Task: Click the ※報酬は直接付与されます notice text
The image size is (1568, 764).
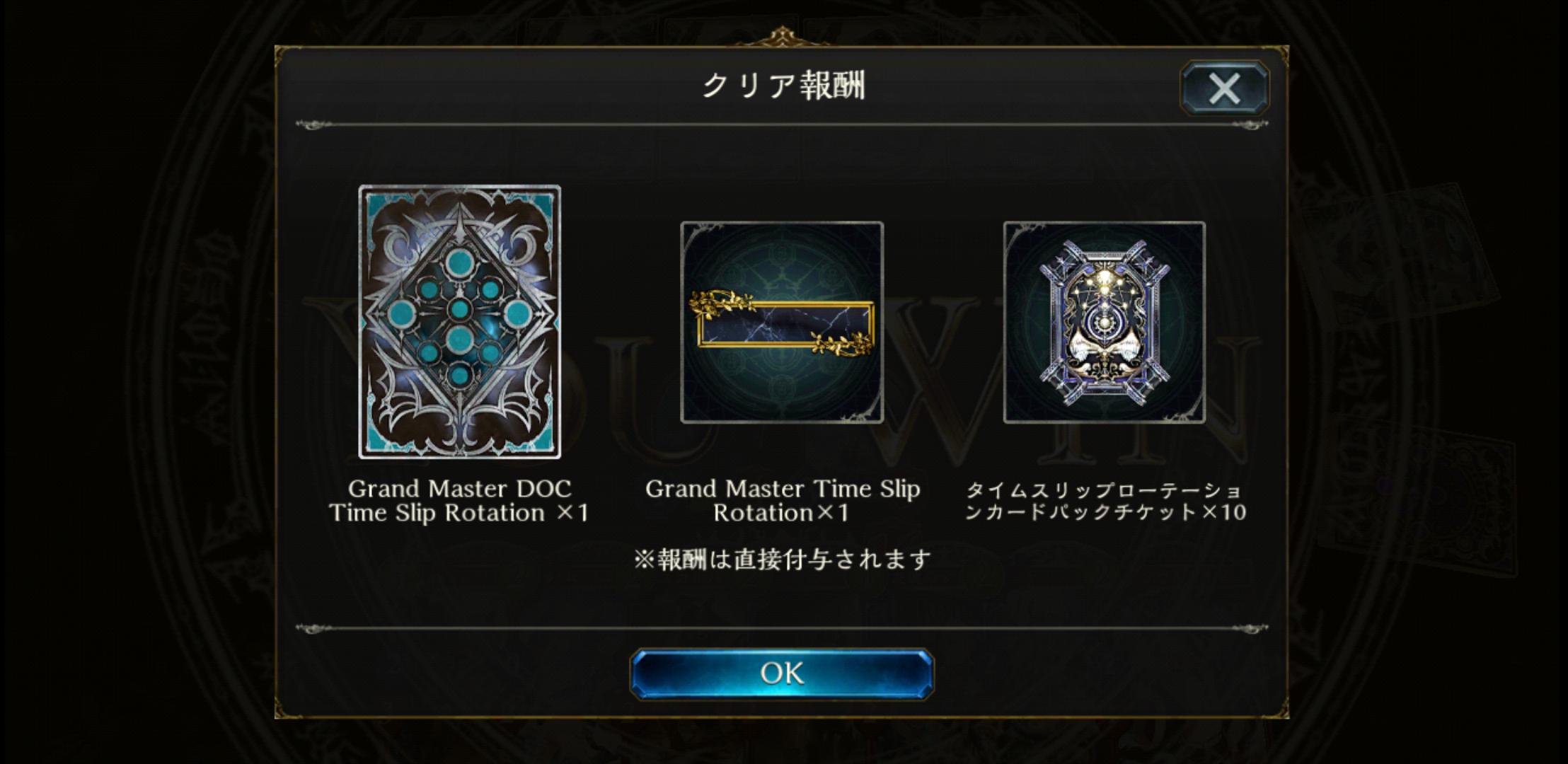Action: pos(783,560)
